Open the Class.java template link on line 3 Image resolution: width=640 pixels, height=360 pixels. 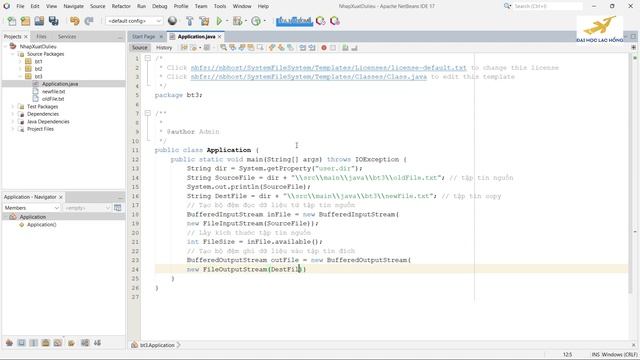[x=309, y=77]
